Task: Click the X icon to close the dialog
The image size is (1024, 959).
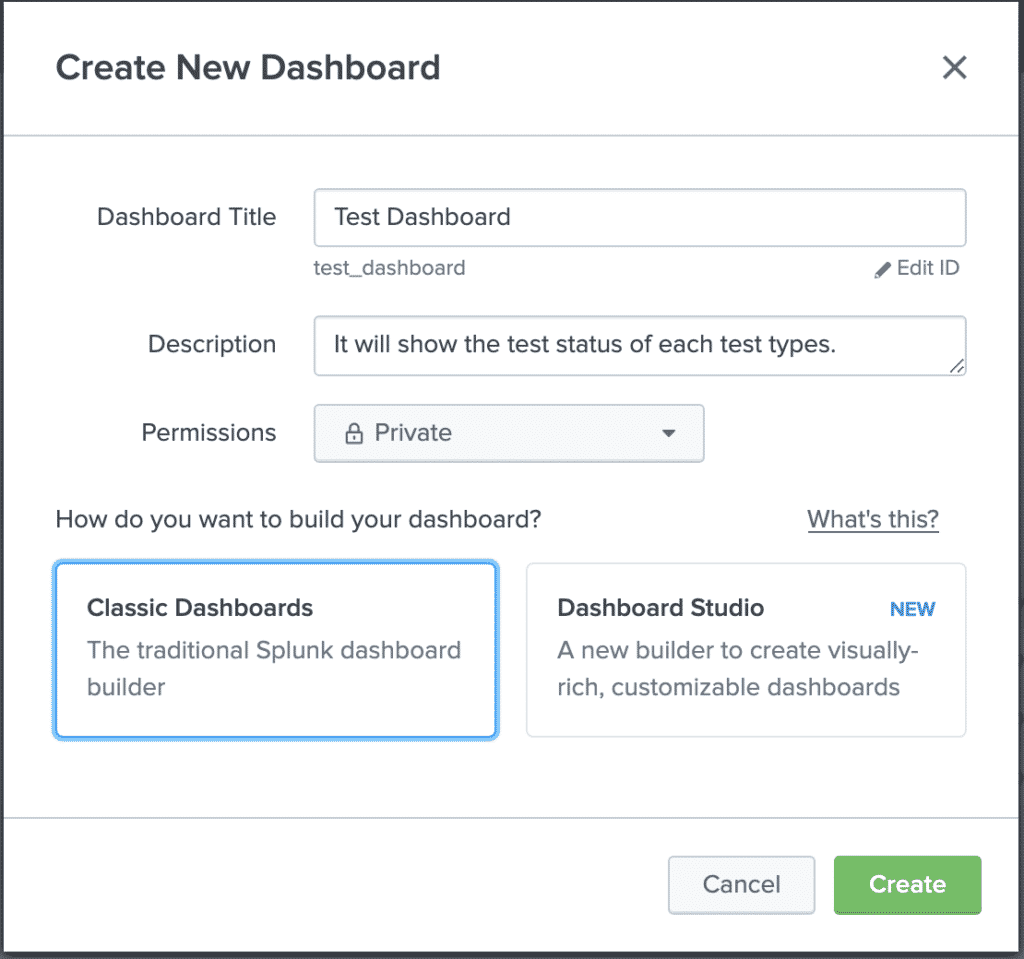Action: click(955, 67)
